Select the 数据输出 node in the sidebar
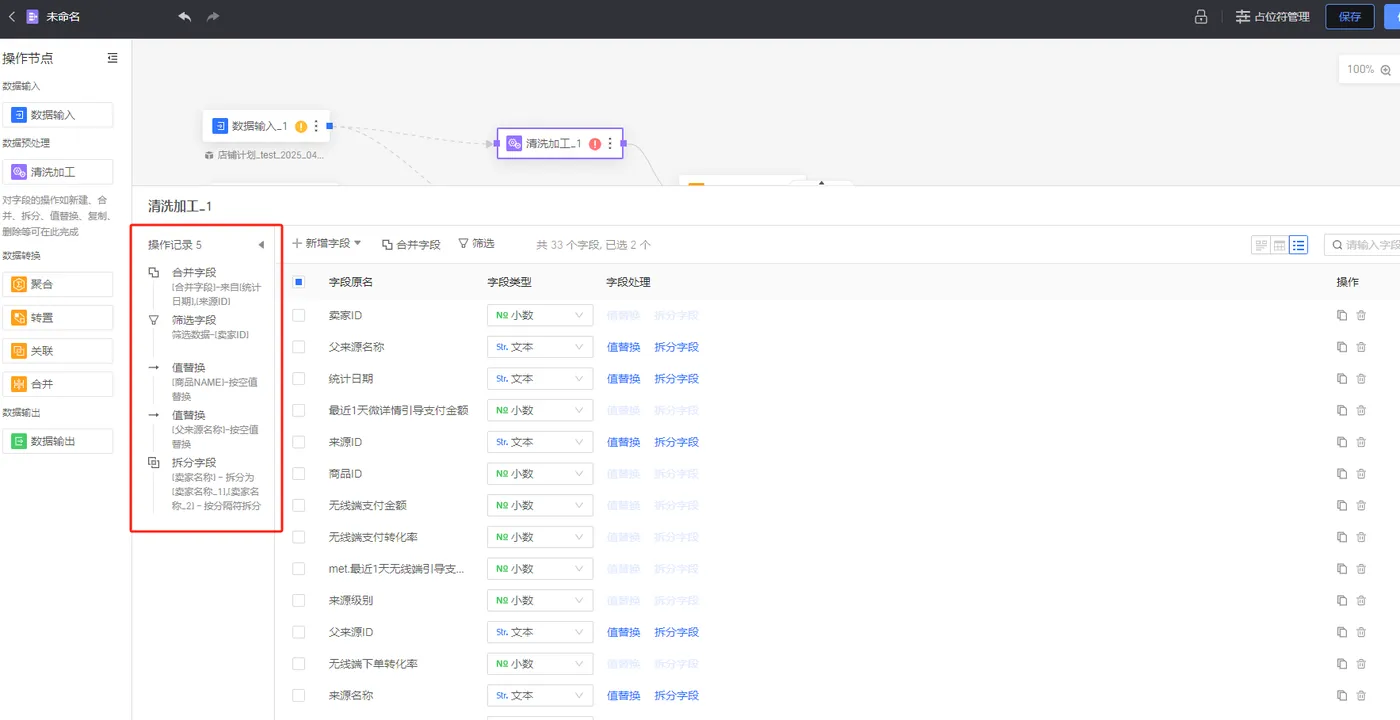The width and height of the screenshot is (1400, 720). (x=58, y=441)
